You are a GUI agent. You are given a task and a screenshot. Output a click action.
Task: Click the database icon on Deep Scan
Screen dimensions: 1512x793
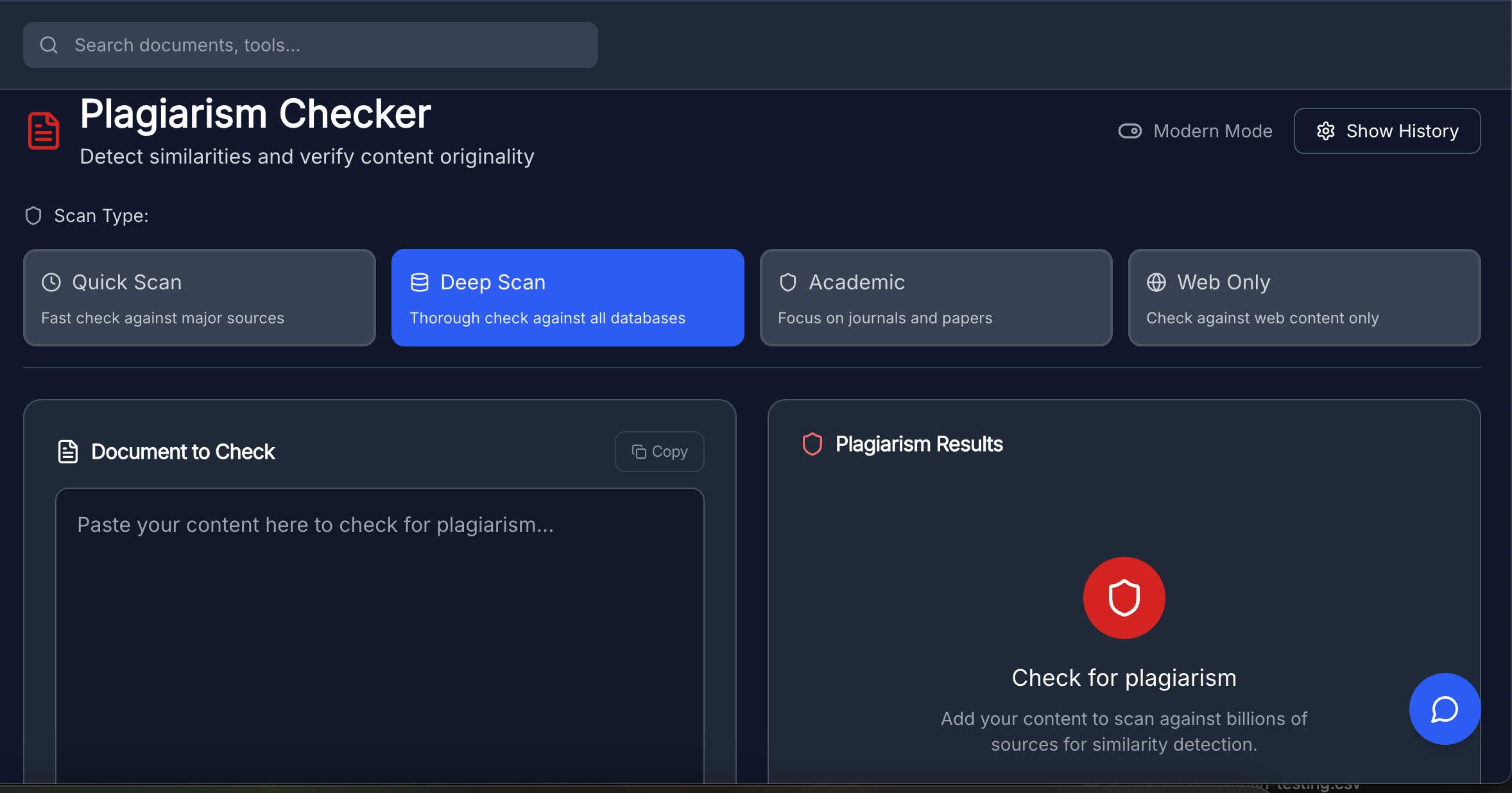click(x=420, y=282)
